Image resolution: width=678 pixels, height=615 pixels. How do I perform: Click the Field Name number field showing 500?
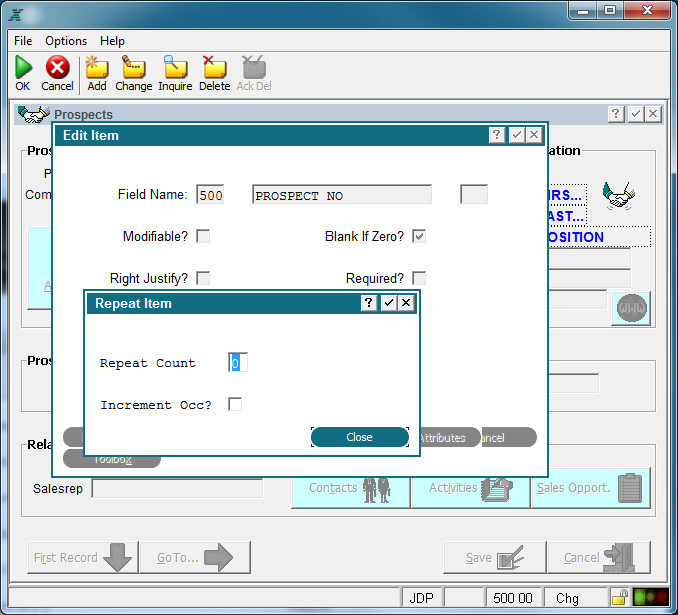coord(210,195)
